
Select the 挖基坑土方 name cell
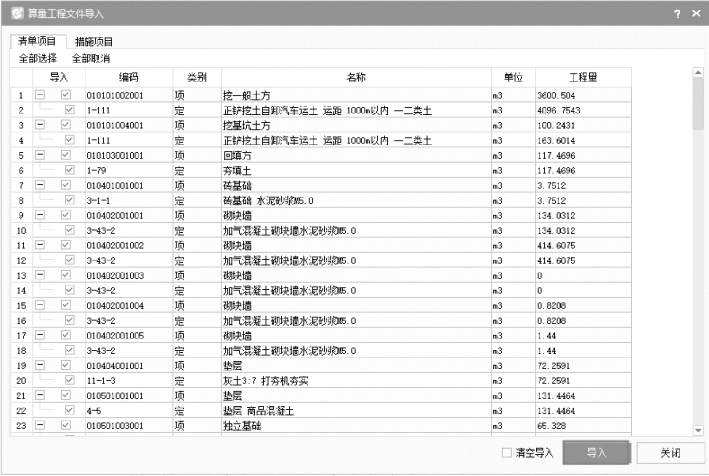(x=356, y=125)
